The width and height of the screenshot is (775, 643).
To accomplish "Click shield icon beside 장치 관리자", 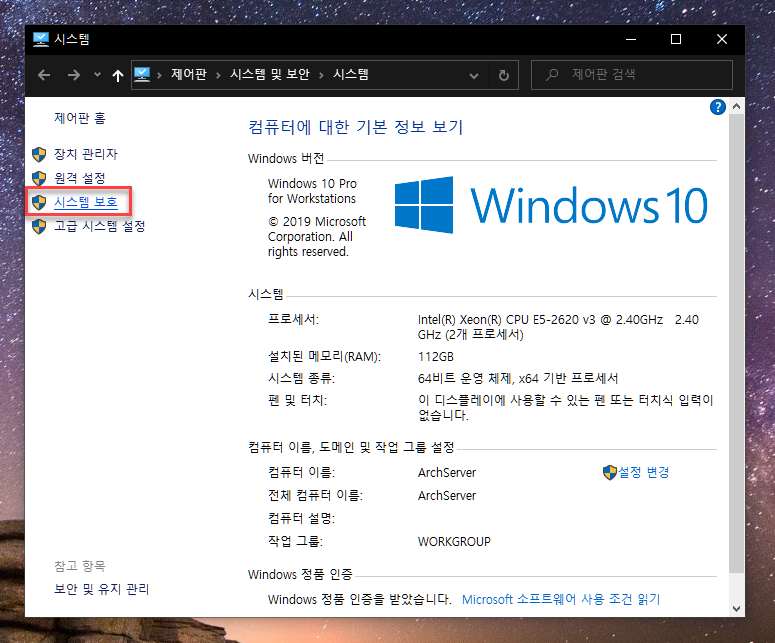I will pos(39,155).
